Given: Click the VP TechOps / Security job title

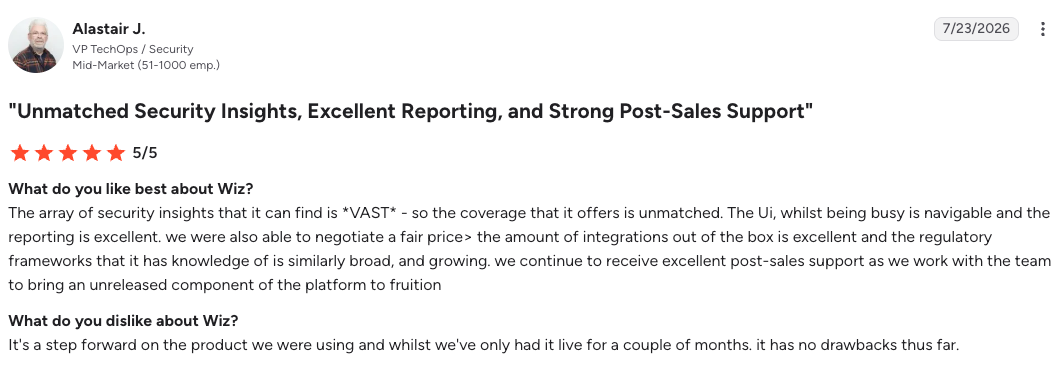Looking at the screenshot, I should 133,49.
